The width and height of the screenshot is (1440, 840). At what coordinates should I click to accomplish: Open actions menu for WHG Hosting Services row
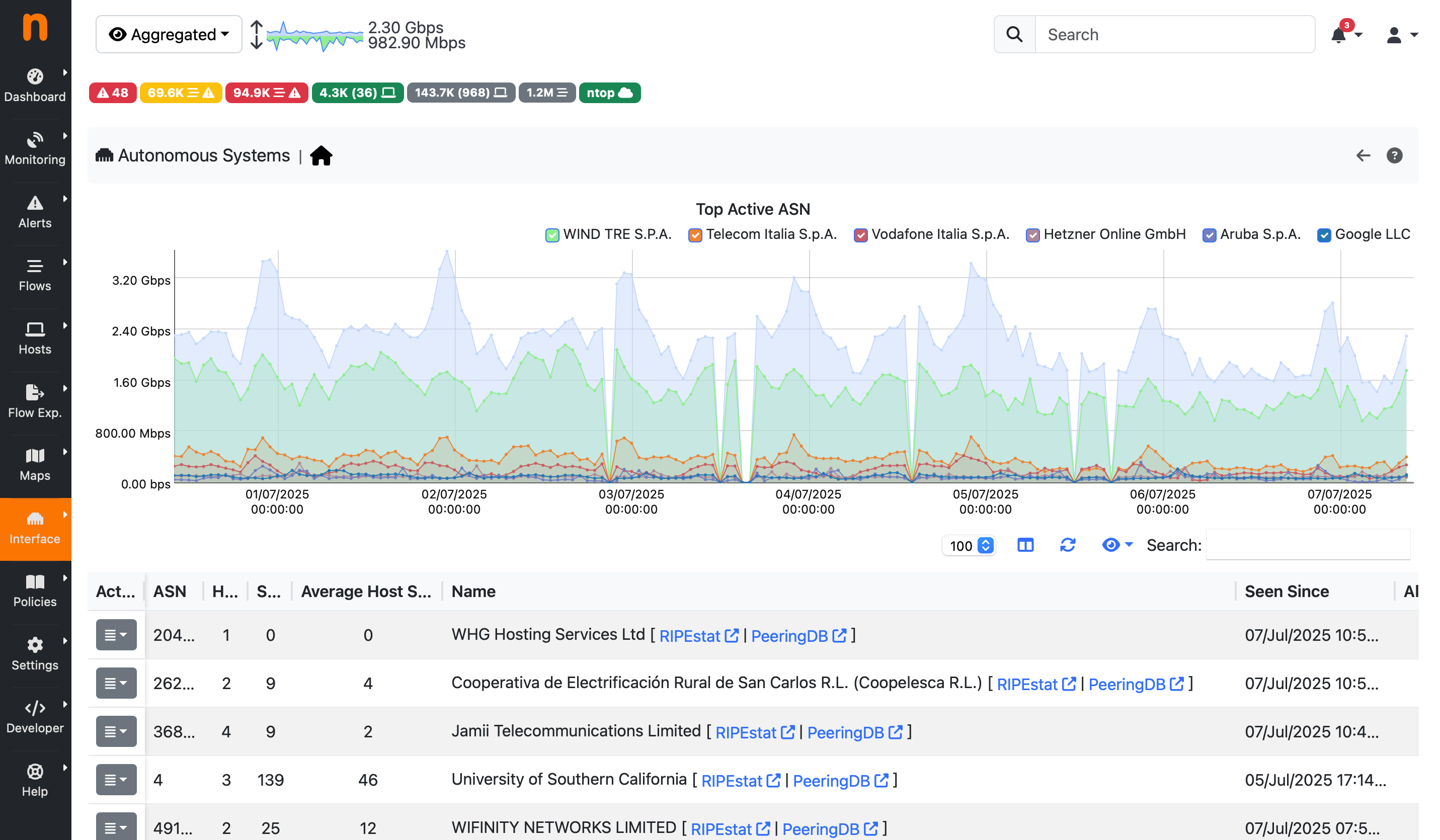point(116,635)
